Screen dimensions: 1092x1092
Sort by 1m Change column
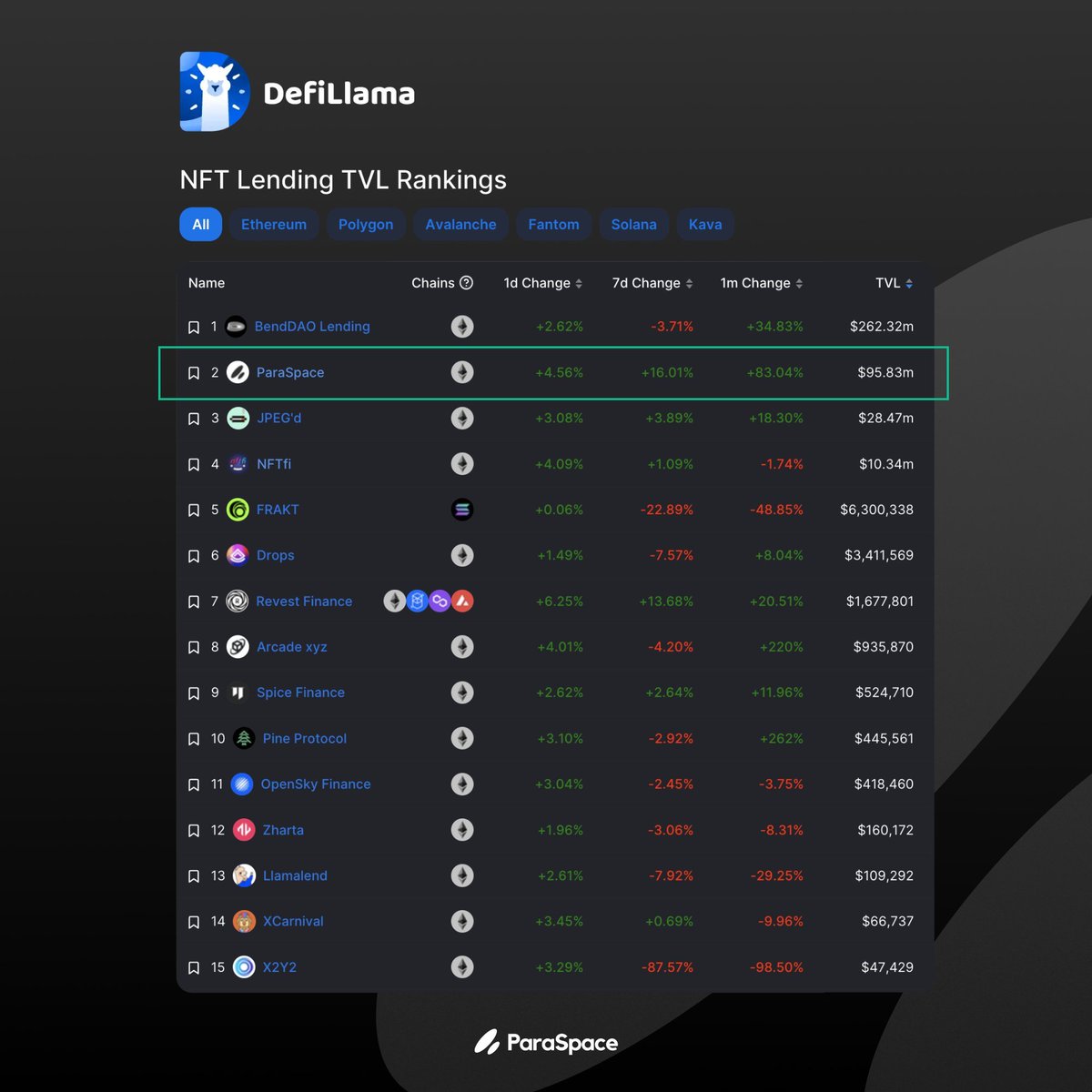click(x=762, y=283)
